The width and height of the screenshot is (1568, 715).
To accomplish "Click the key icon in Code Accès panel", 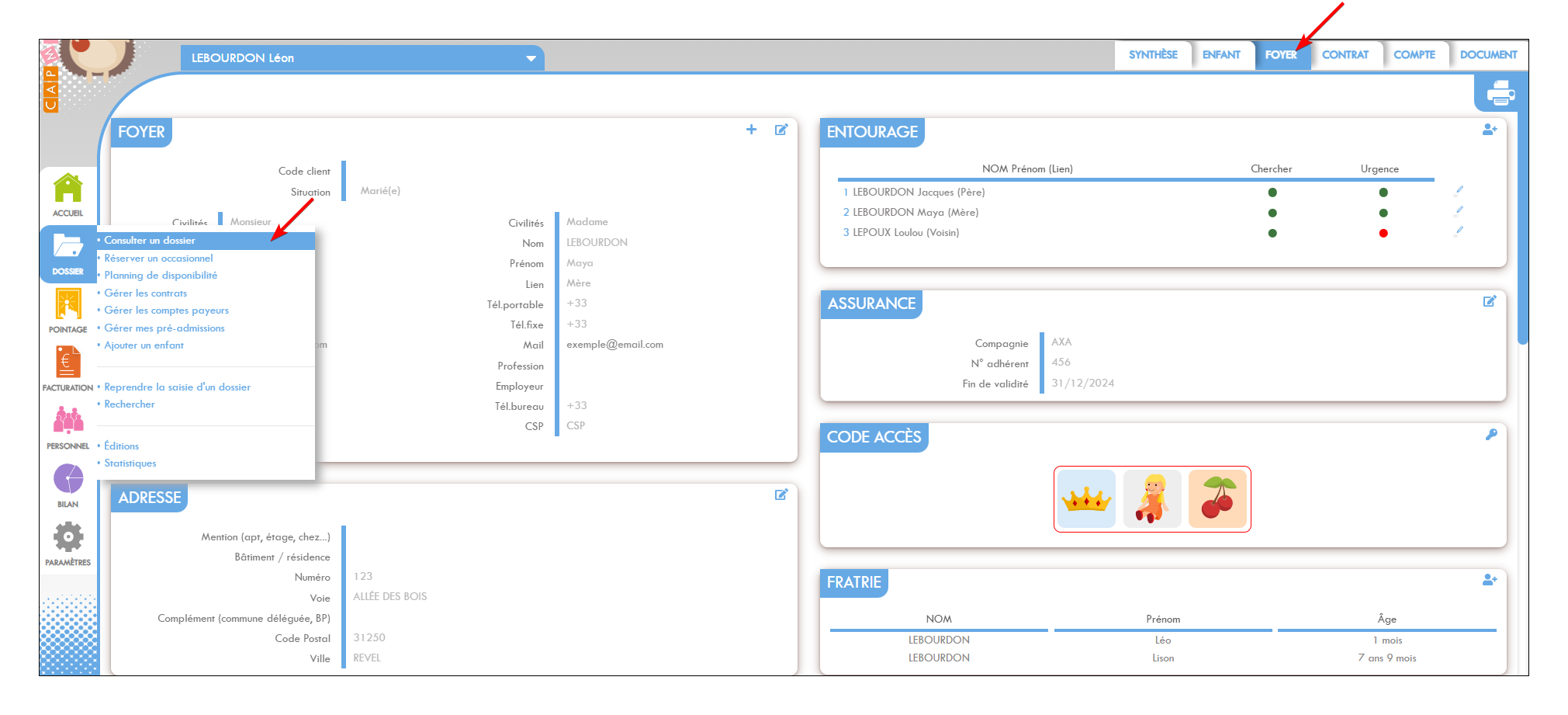I will (x=1490, y=435).
